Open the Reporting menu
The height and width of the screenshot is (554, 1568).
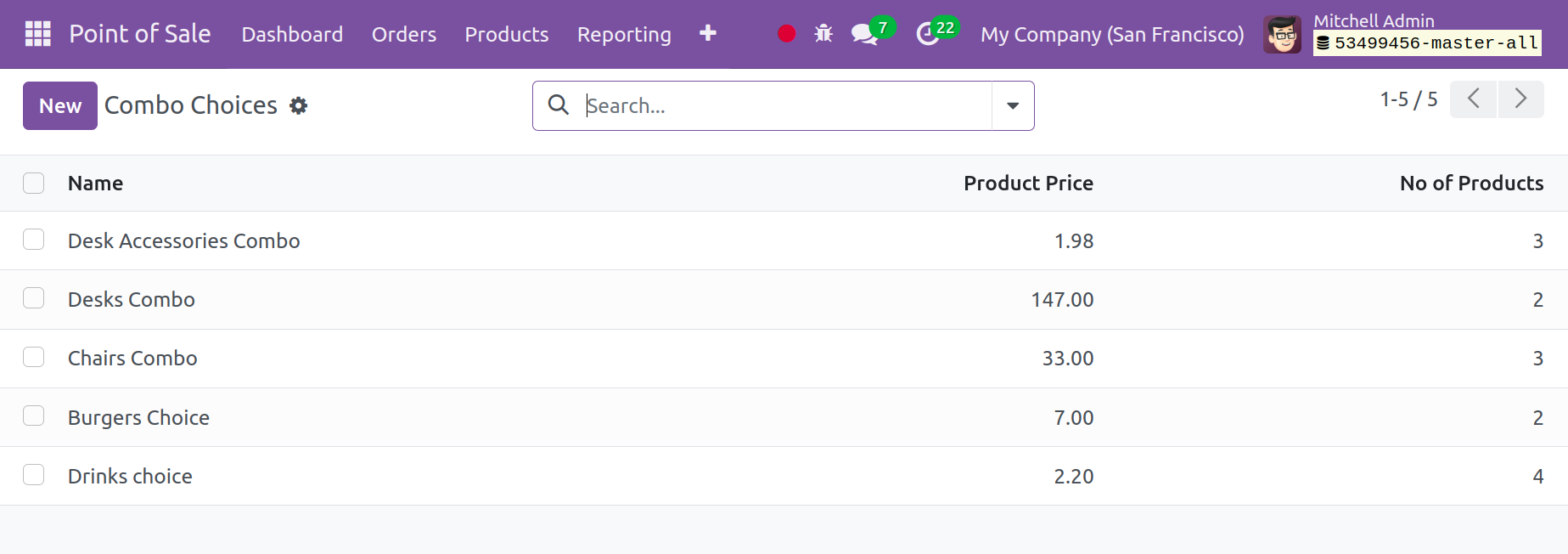[x=623, y=35]
